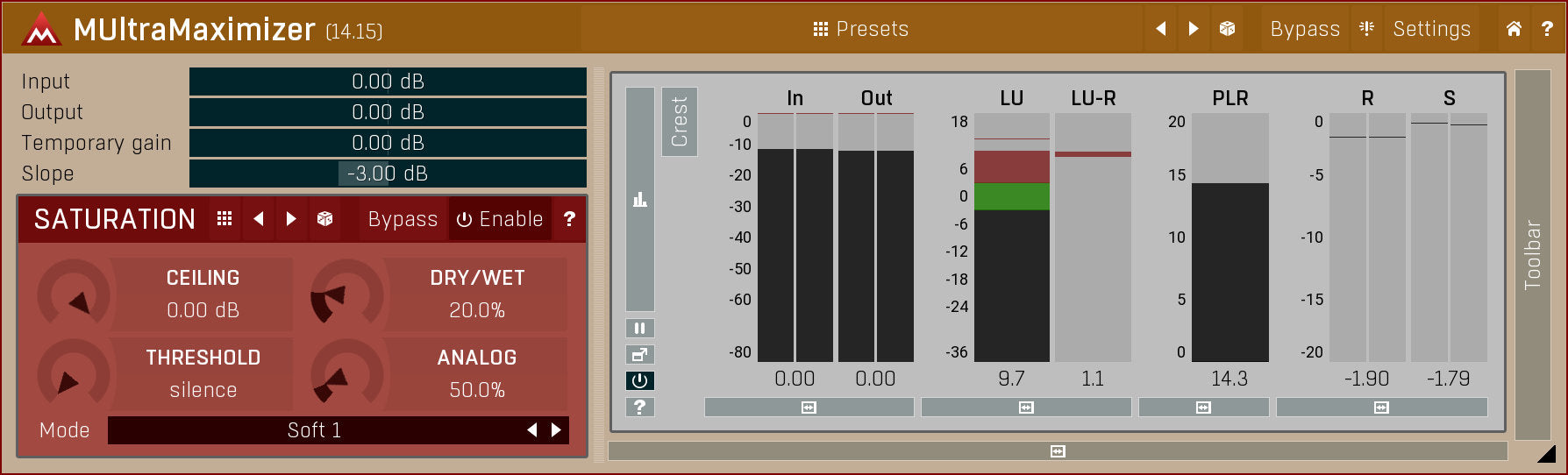
Task: Click the Crest button in the meters
Action: (x=680, y=122)
